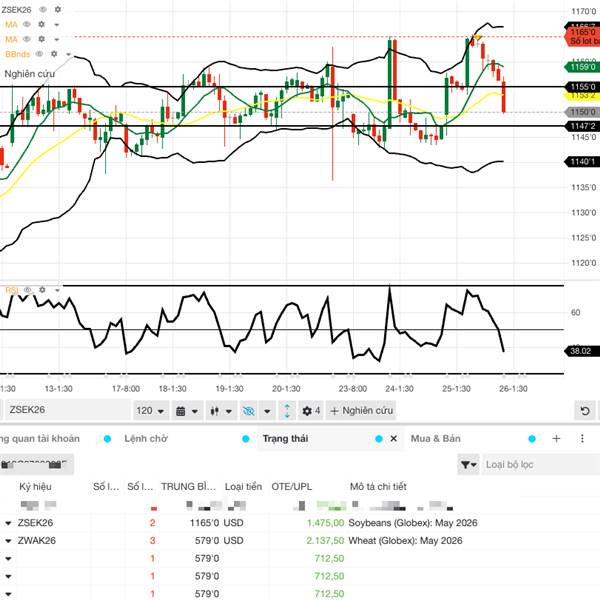Click the + Nghiên cứu button in toolbar

click(x=362, y=411)
